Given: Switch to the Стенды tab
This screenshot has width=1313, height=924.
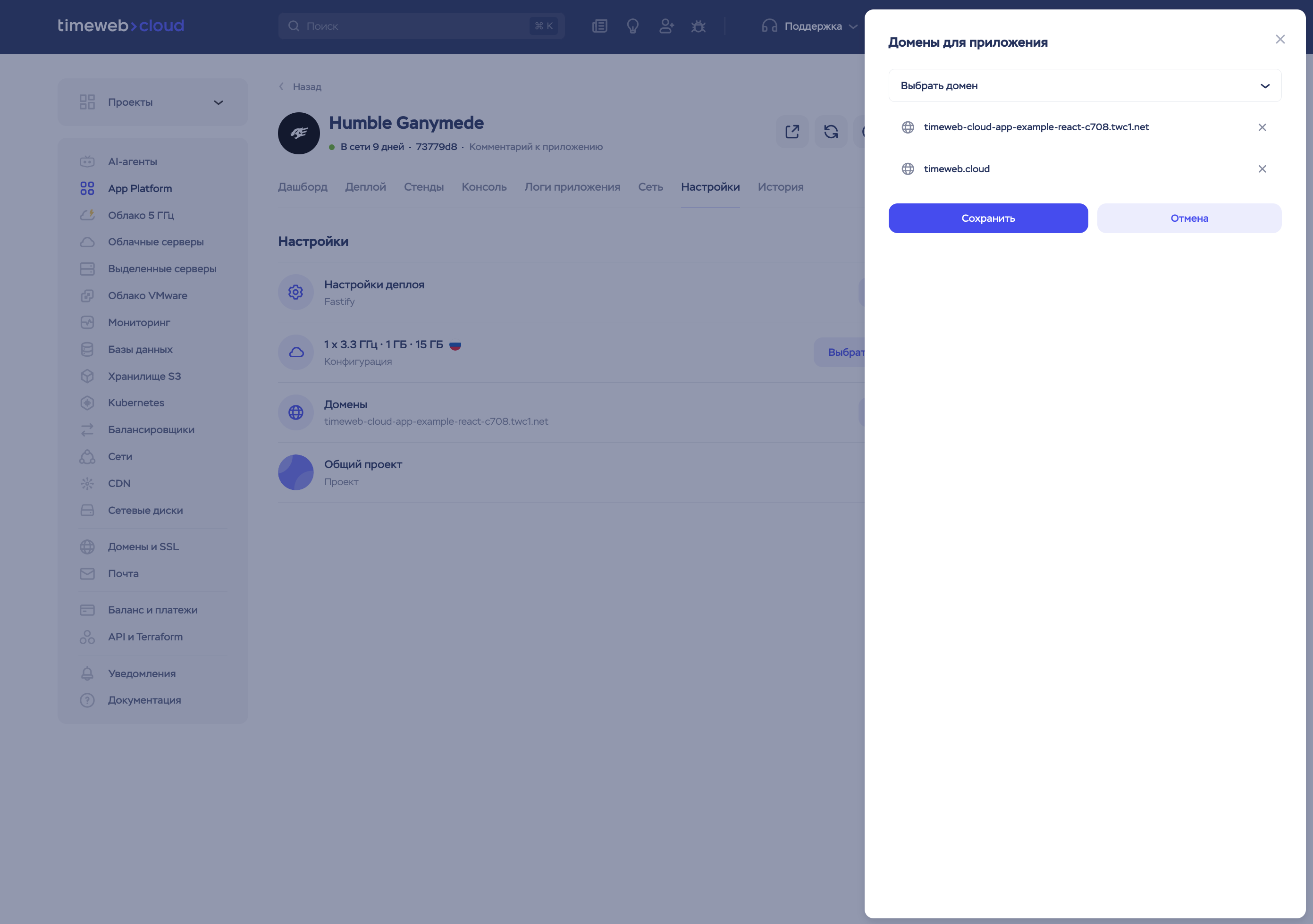Looking at the screenshot, I should (x=424, y=187).
